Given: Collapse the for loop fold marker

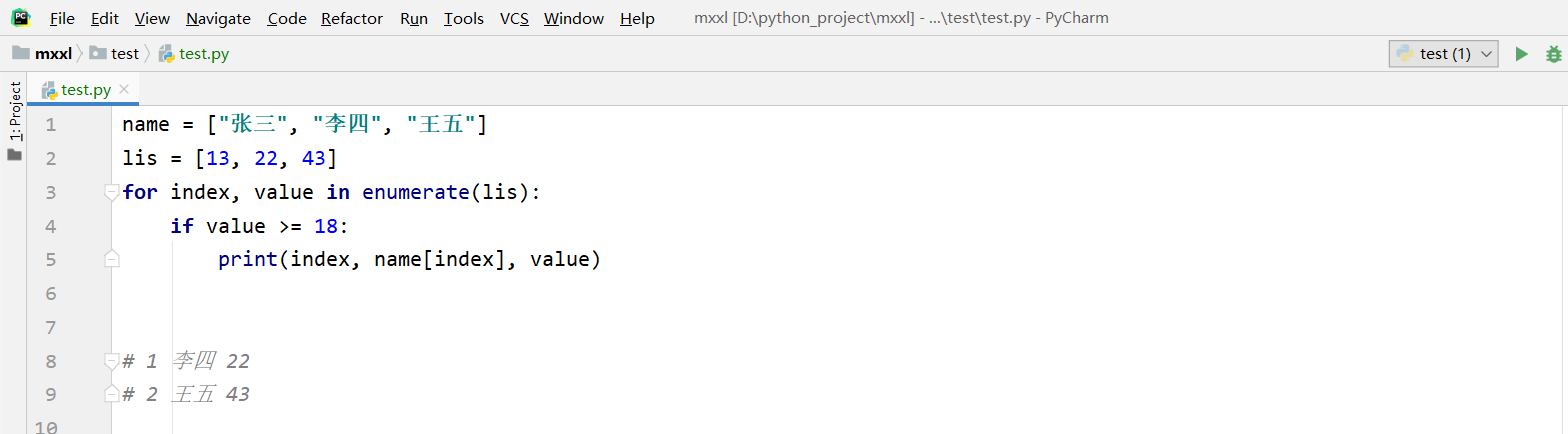Looking at the screenshot, I should click(x=112, y=192).
